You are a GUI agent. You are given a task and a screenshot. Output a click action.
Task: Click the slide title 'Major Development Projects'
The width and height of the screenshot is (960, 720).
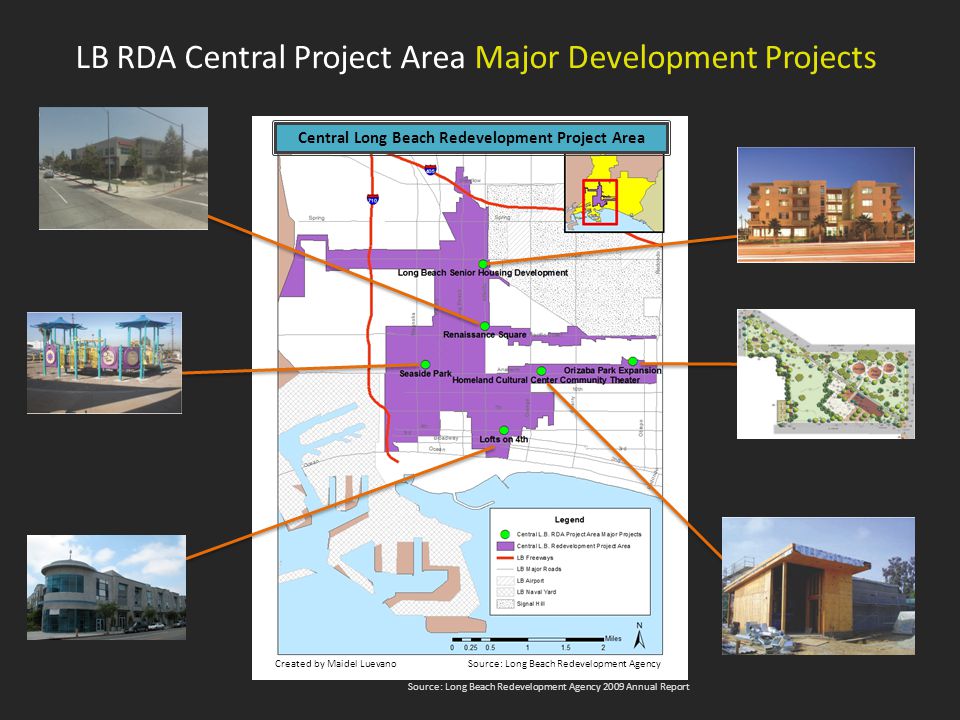pyautogui.click(x=675, y=58)
